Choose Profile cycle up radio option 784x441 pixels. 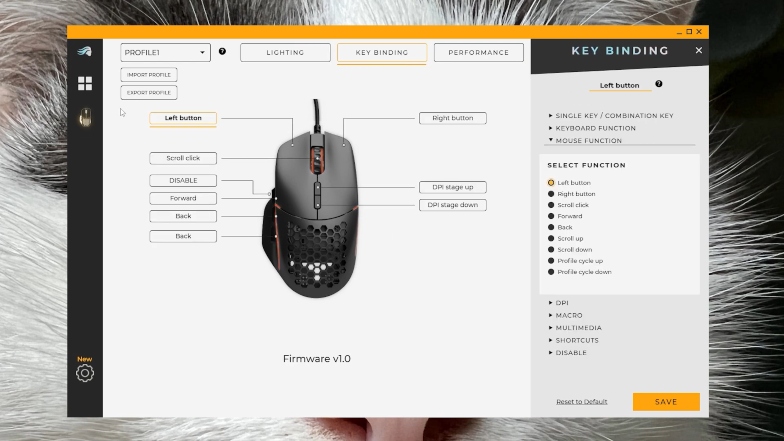551,261
